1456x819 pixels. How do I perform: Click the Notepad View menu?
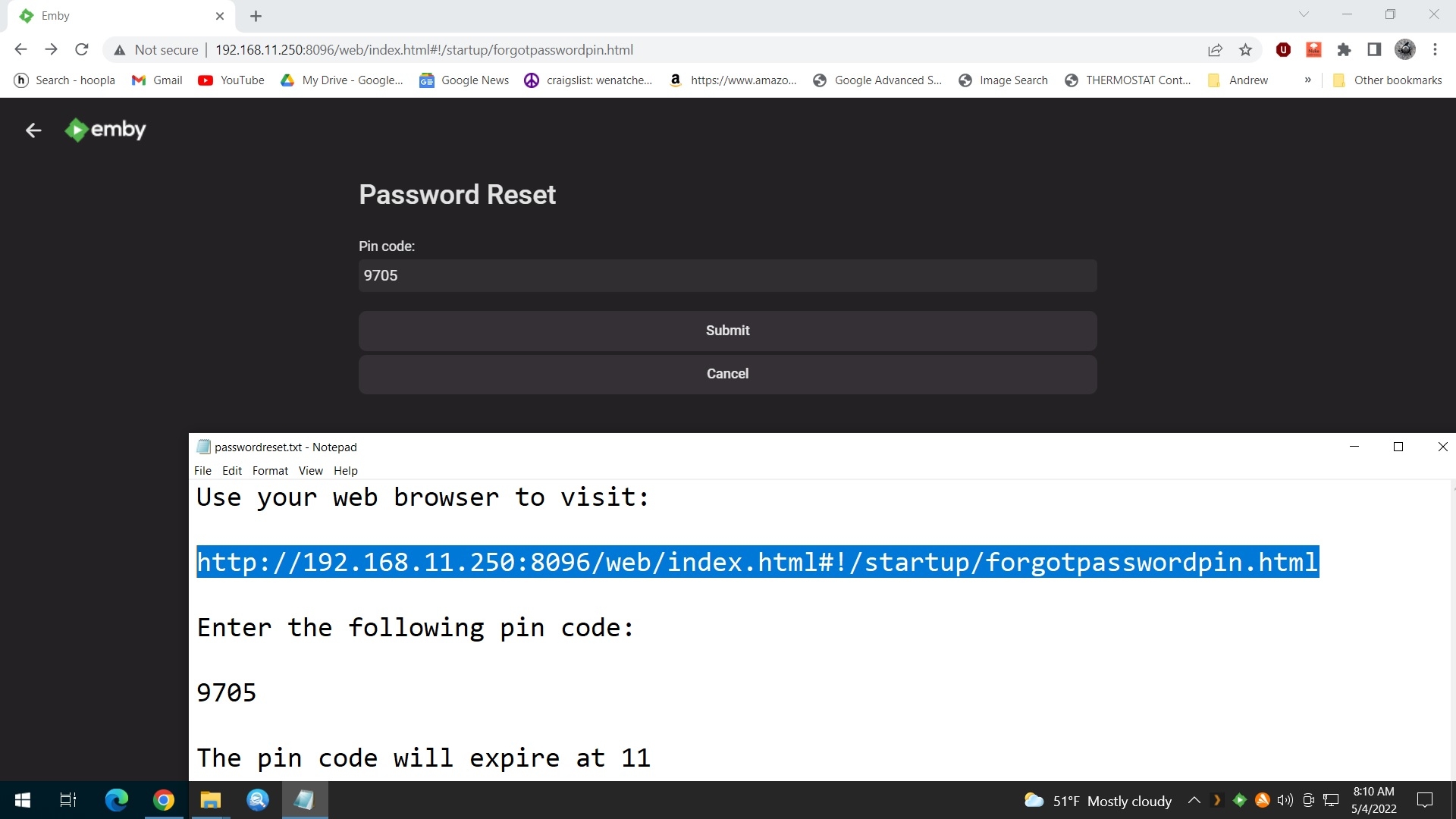310,470
